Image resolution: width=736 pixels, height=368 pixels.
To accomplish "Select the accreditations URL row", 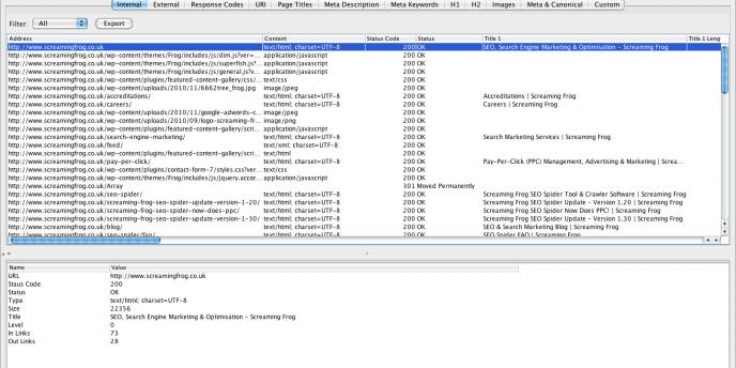I will coord(364,96).
